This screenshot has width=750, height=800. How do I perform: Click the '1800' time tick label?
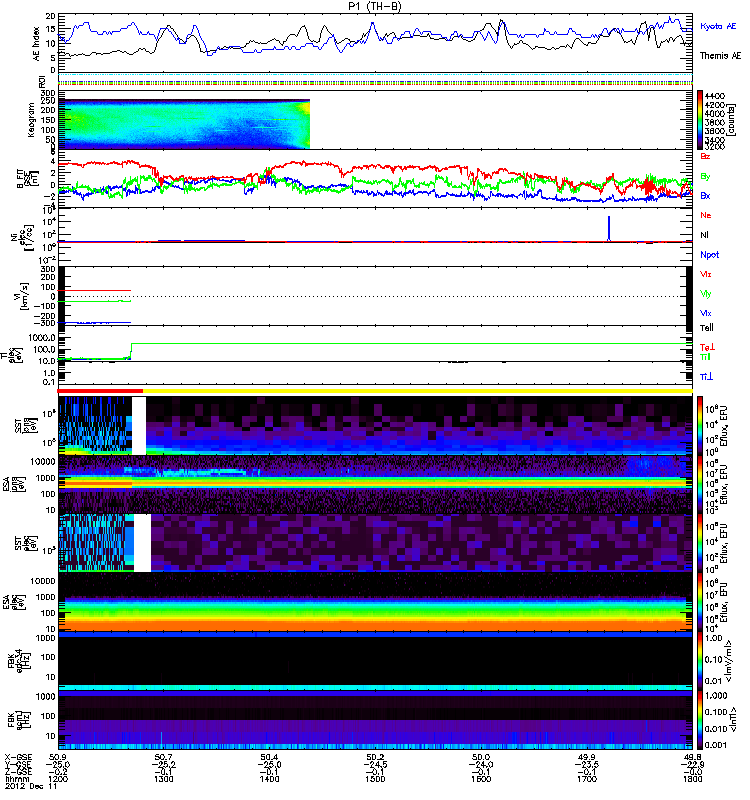pos(693,779)
